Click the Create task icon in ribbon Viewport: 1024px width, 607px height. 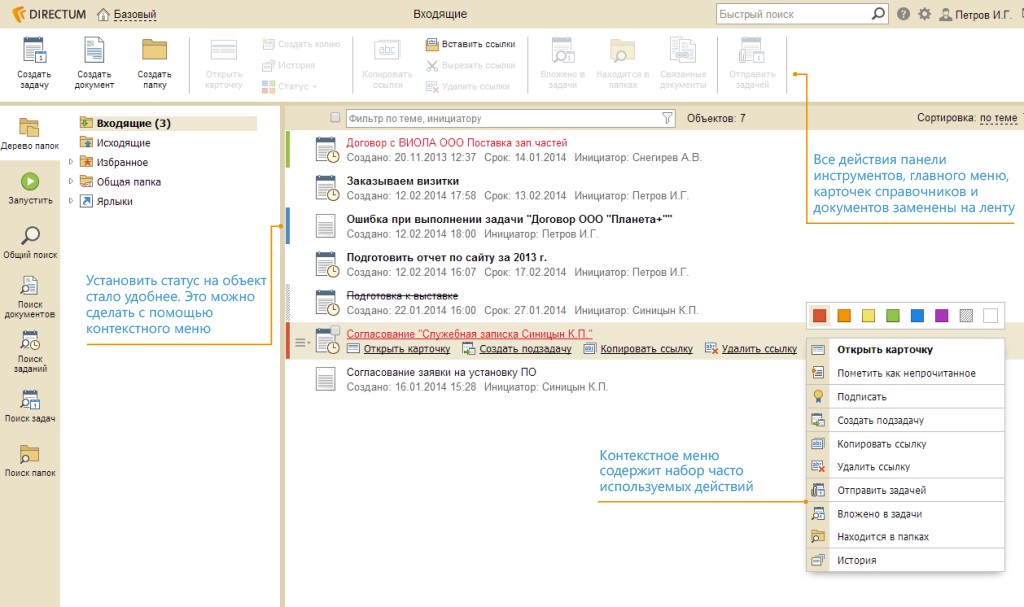34,52
